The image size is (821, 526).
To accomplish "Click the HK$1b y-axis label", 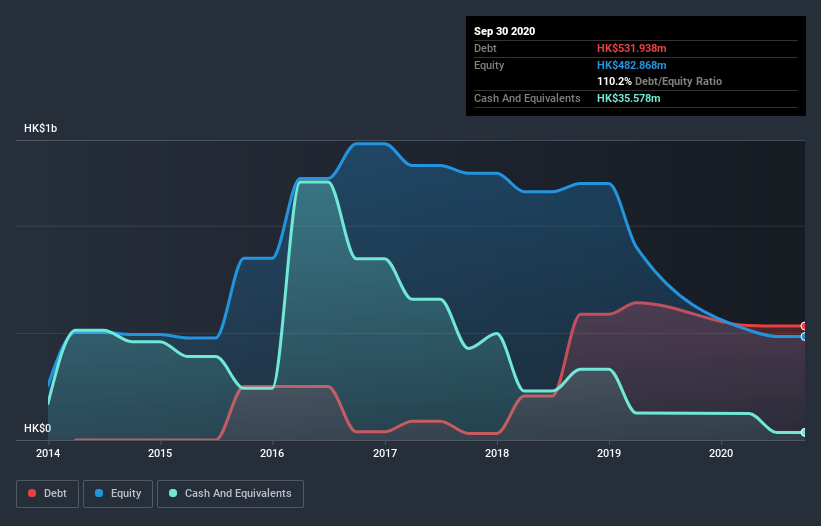I will (x=40, y=128).
